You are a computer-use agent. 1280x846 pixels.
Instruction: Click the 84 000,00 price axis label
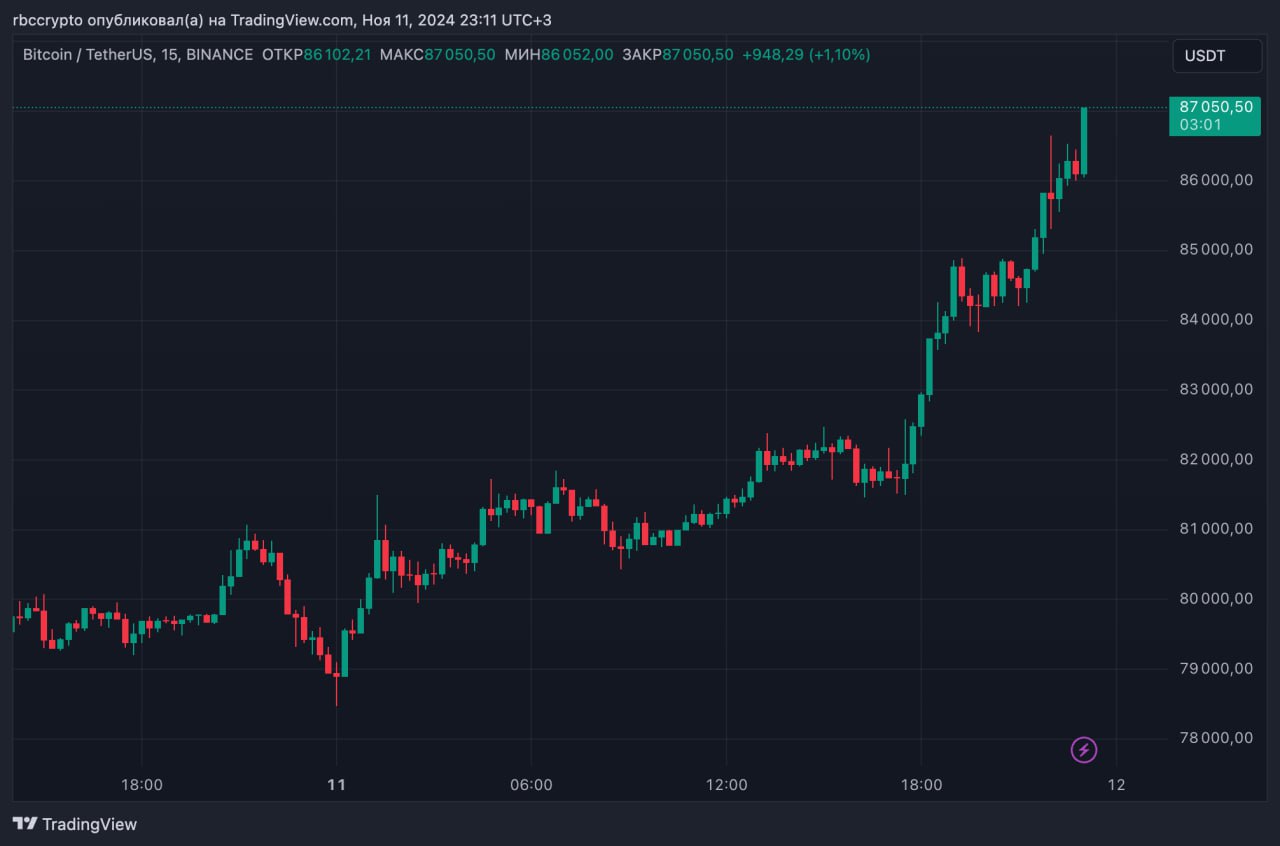(x=1216, y=320)
